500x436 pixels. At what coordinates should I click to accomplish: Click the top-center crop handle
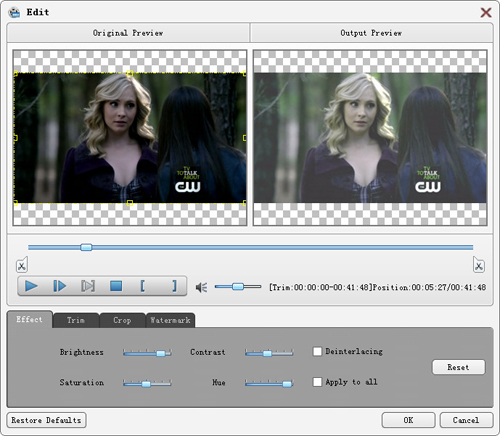(x=130, y=73)
